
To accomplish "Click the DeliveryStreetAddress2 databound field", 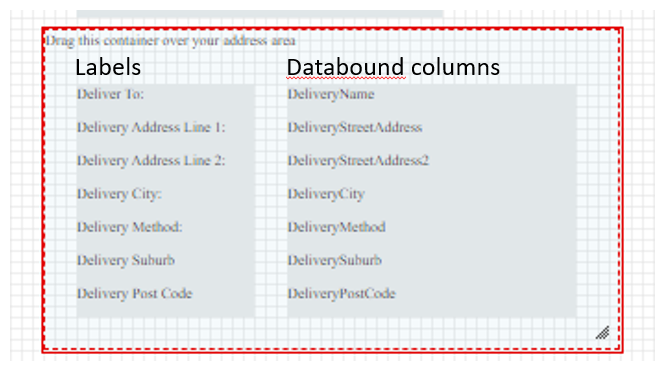I will coord(358,160).
